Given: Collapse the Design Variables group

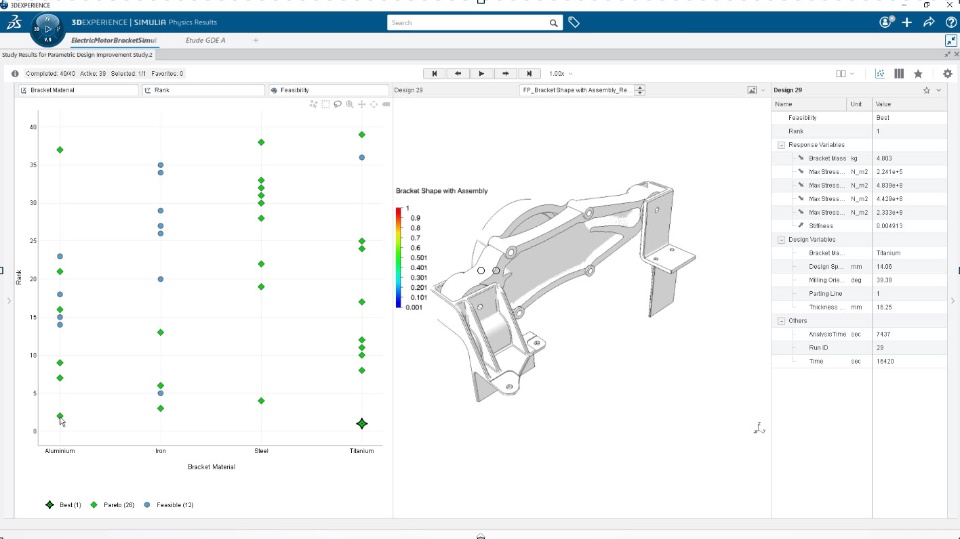Looking at the screenshot, I should click(781, 240).
